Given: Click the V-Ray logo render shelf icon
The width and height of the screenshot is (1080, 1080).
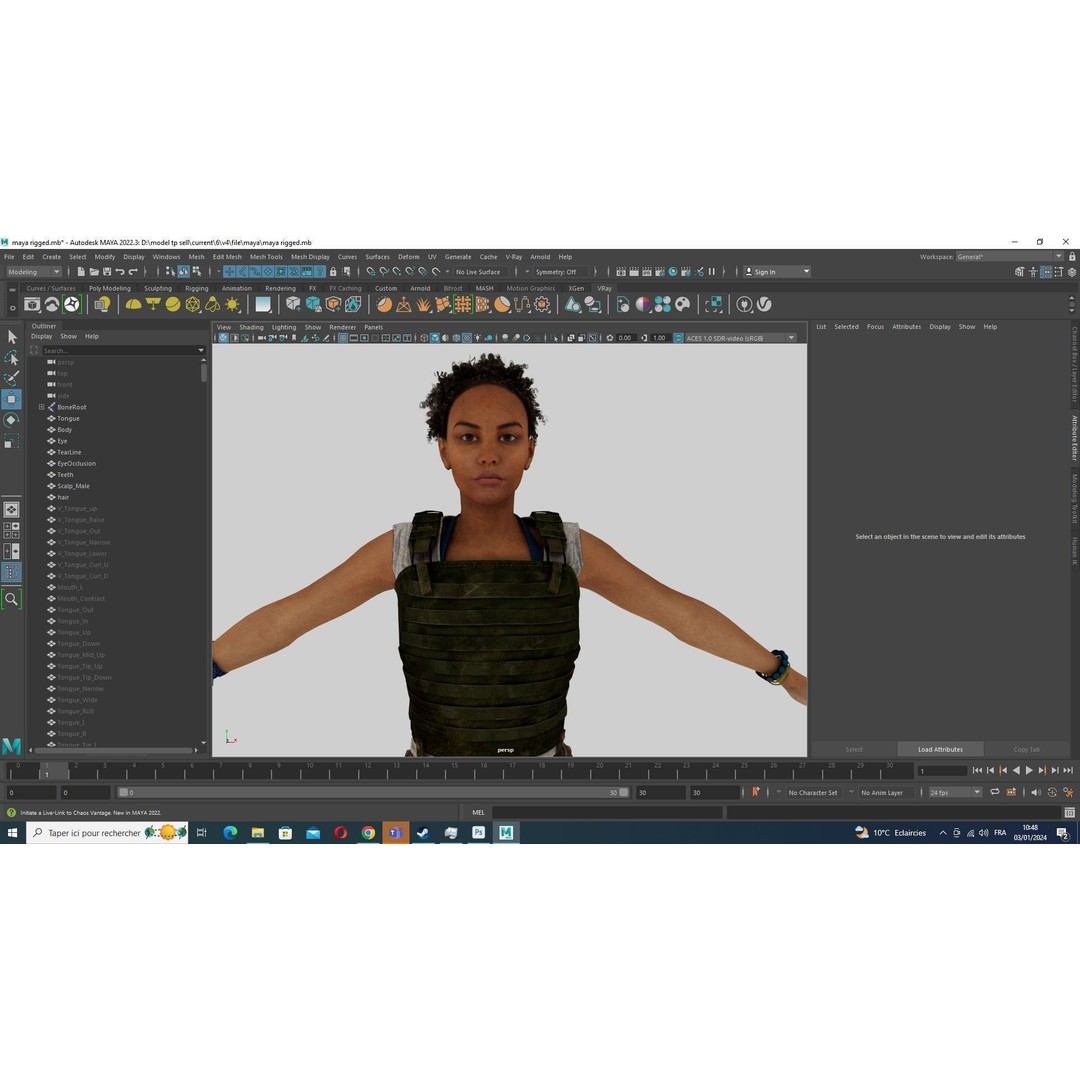Looking at the screenshot, I should (764, 304).
